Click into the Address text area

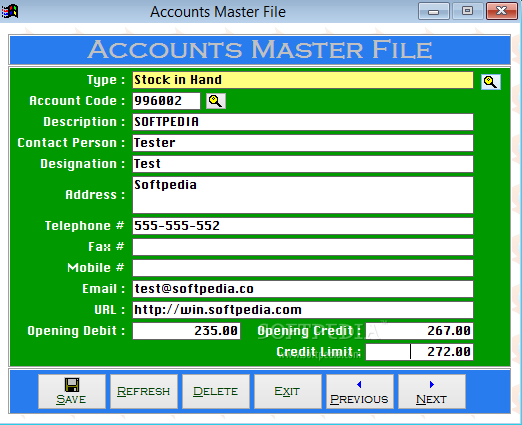(303, 195)
